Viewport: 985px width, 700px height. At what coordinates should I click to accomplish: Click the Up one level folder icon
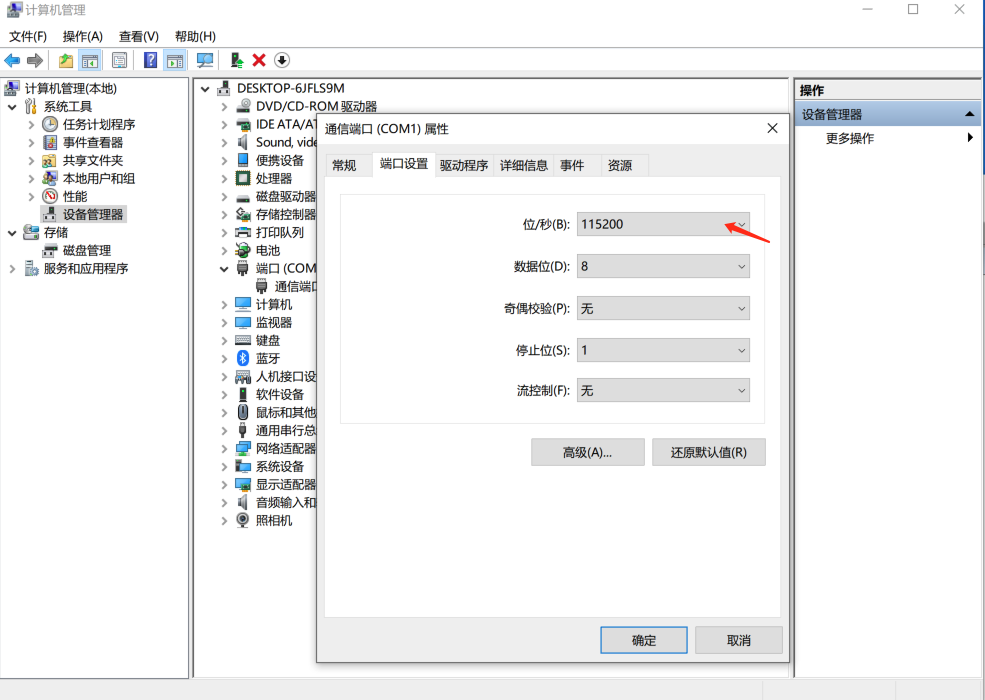click(66, 60)
